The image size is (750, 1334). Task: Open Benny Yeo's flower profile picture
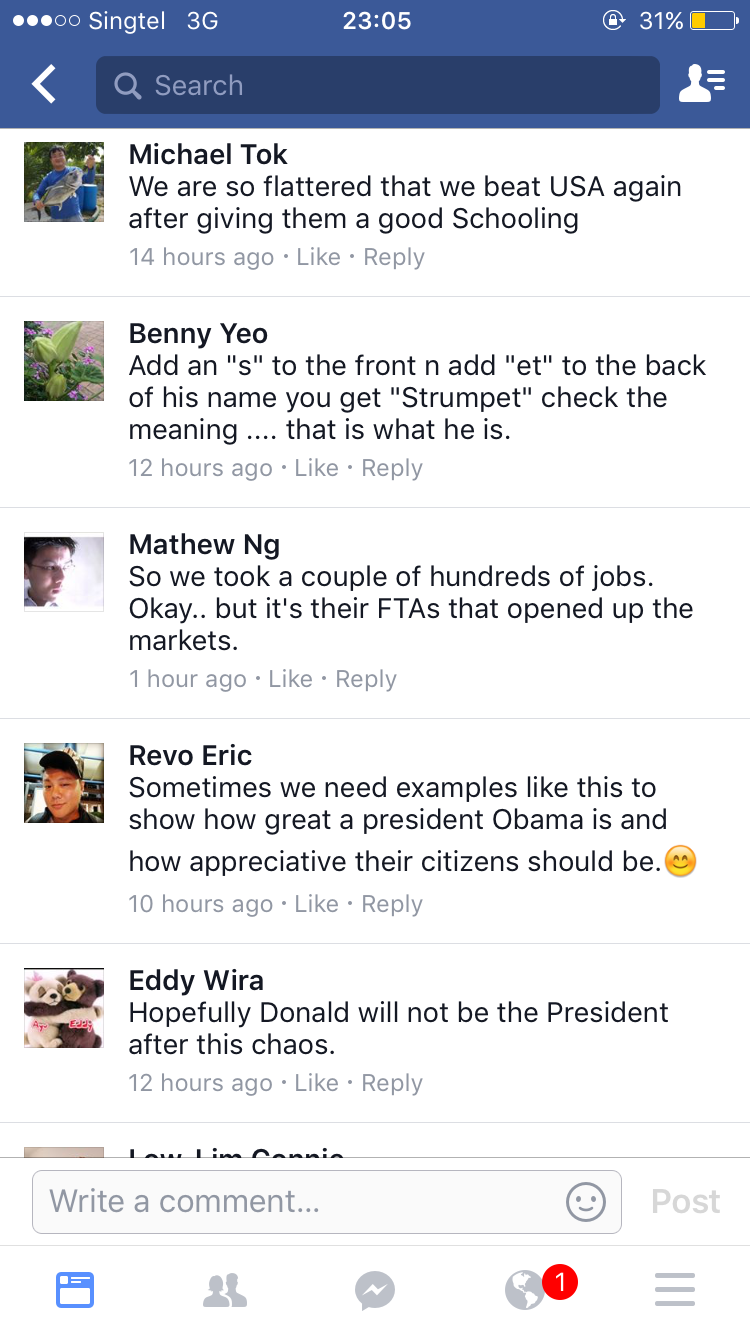click(64, 361)
